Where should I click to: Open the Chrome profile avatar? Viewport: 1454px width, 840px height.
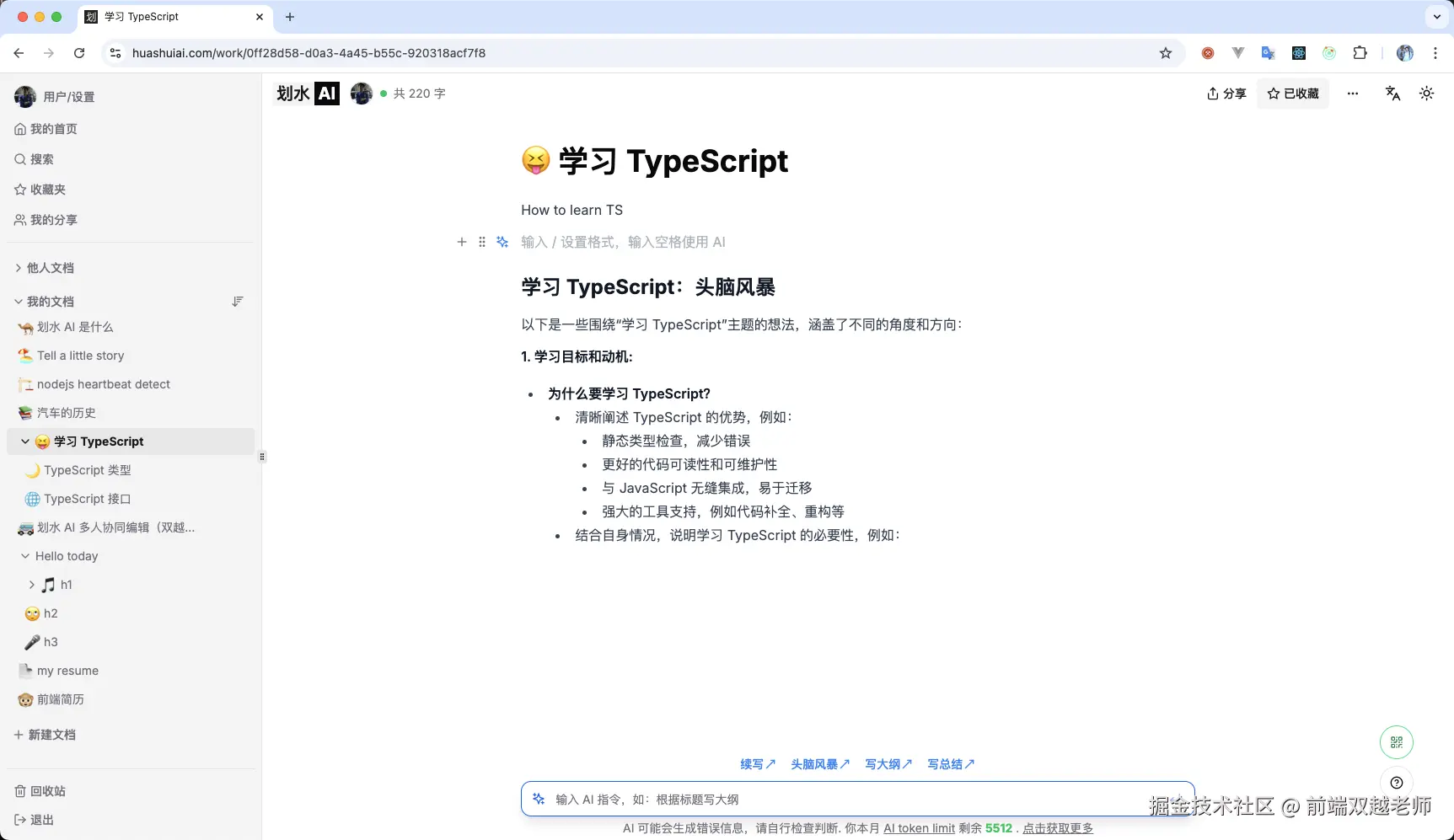1405,53
